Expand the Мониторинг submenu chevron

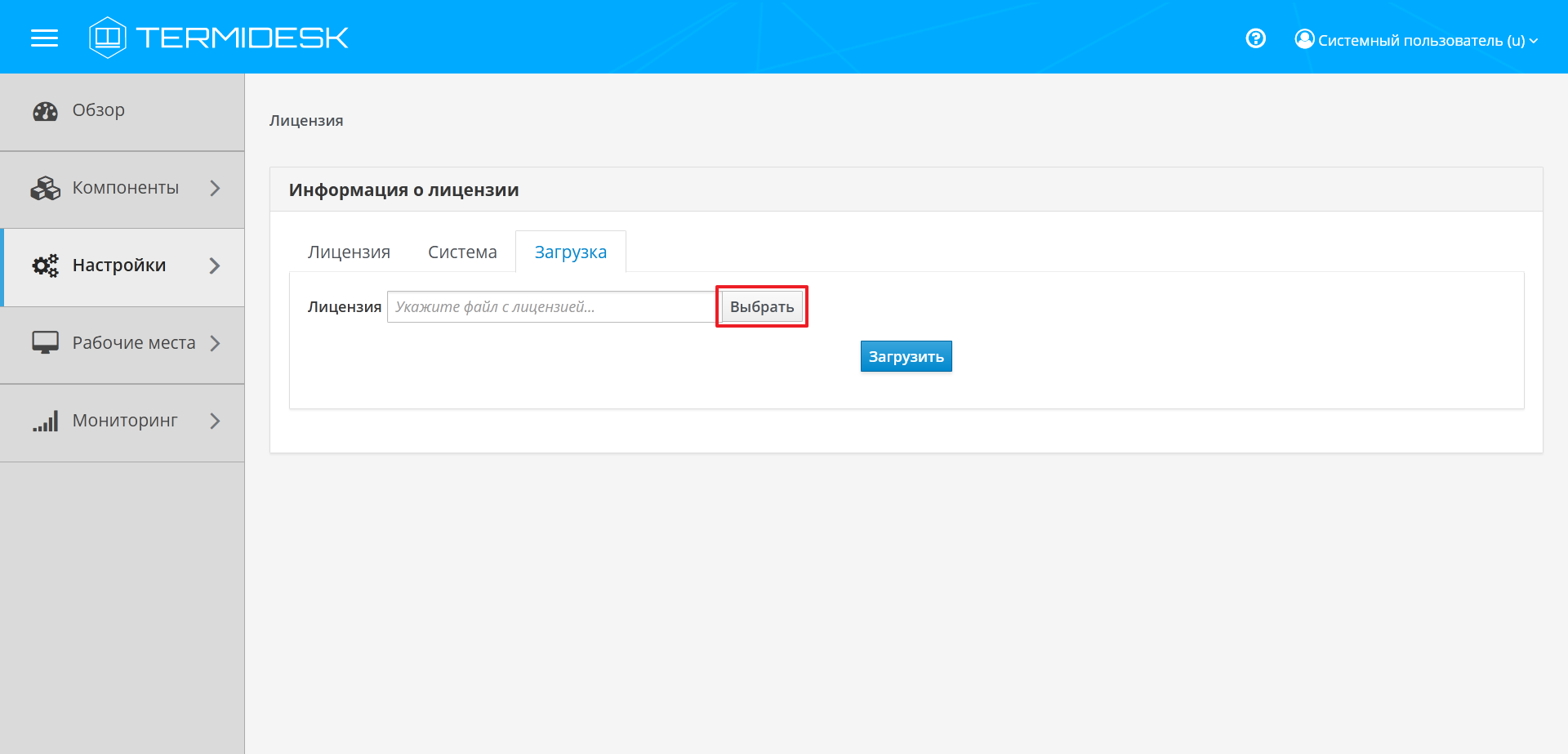point(215,422)
